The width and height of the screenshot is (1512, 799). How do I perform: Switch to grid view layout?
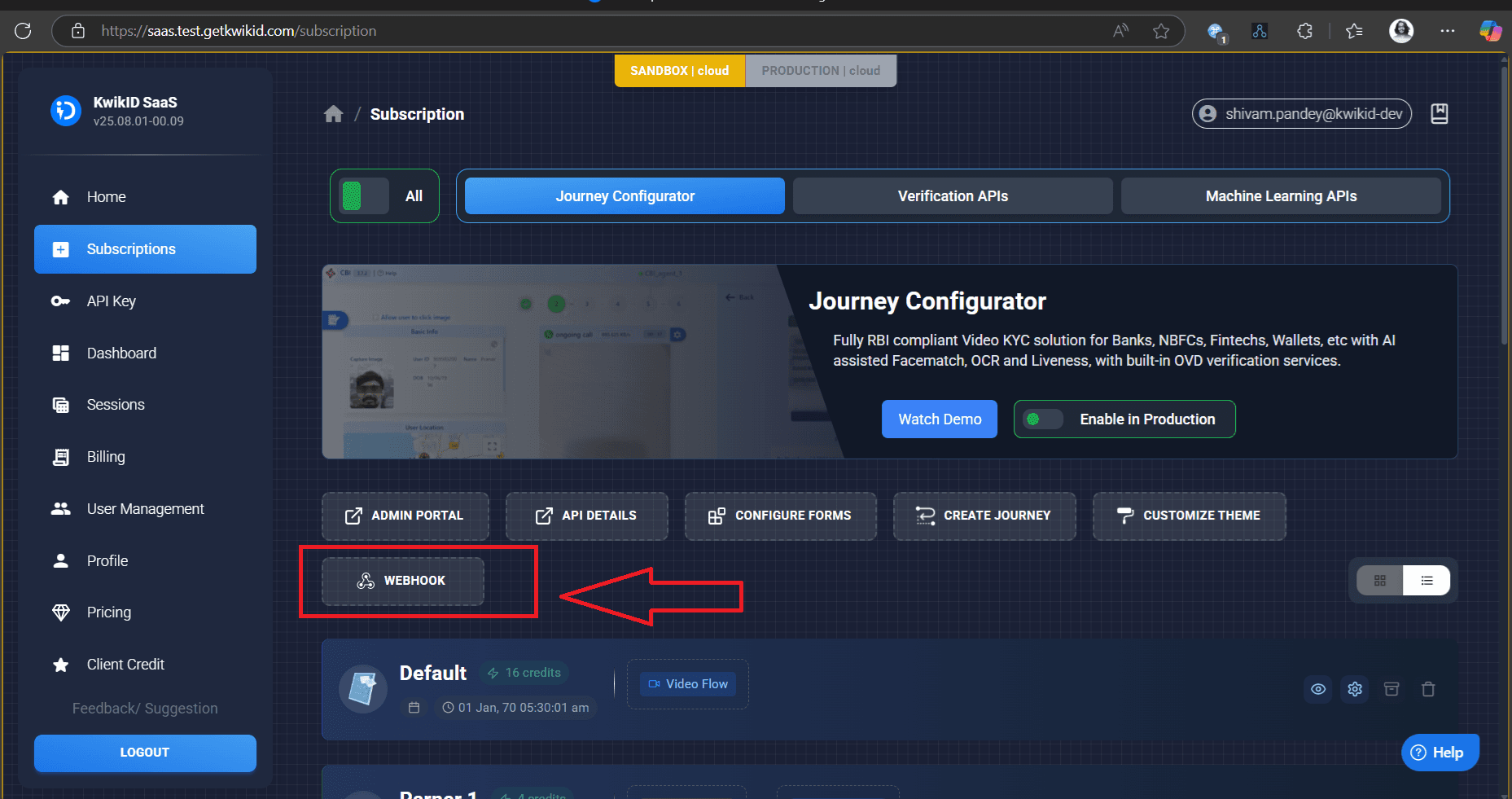pyautogui.click(x=1380, y=581)
